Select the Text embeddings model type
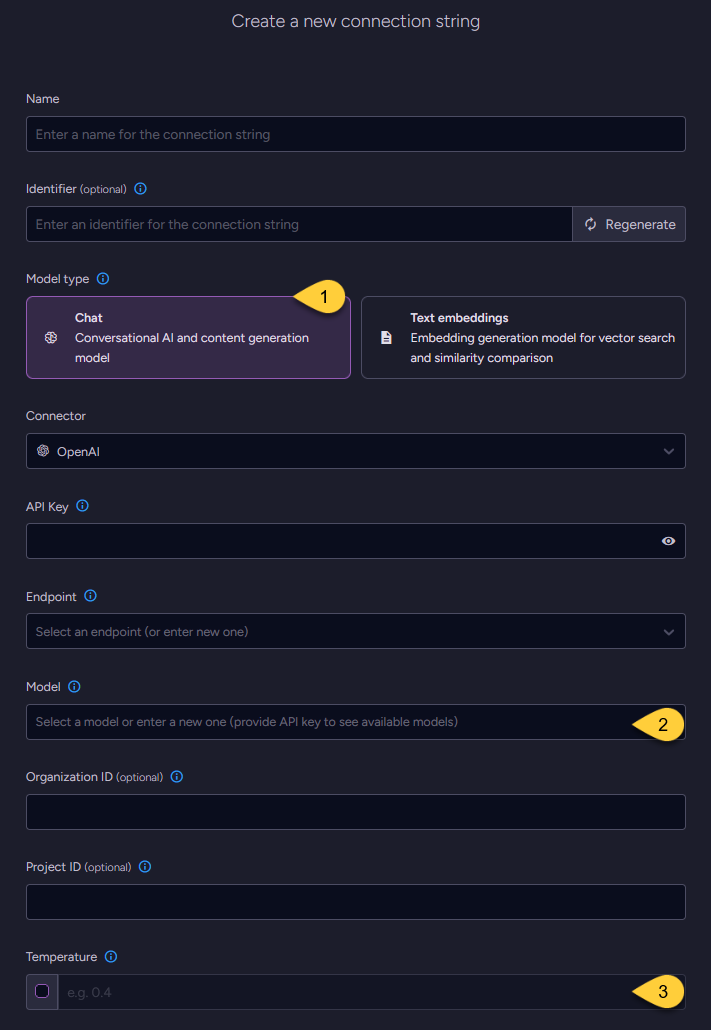The height and width of the screenshot is (1030, 711). click(523, 337)
